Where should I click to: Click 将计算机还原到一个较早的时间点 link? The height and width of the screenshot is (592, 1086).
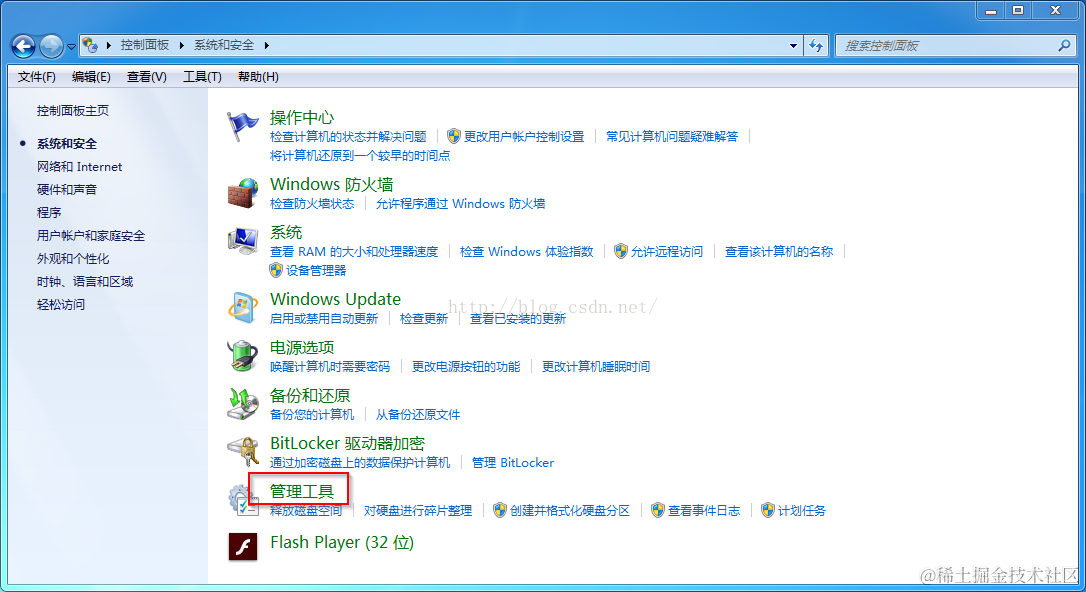(x=360, y=156)
